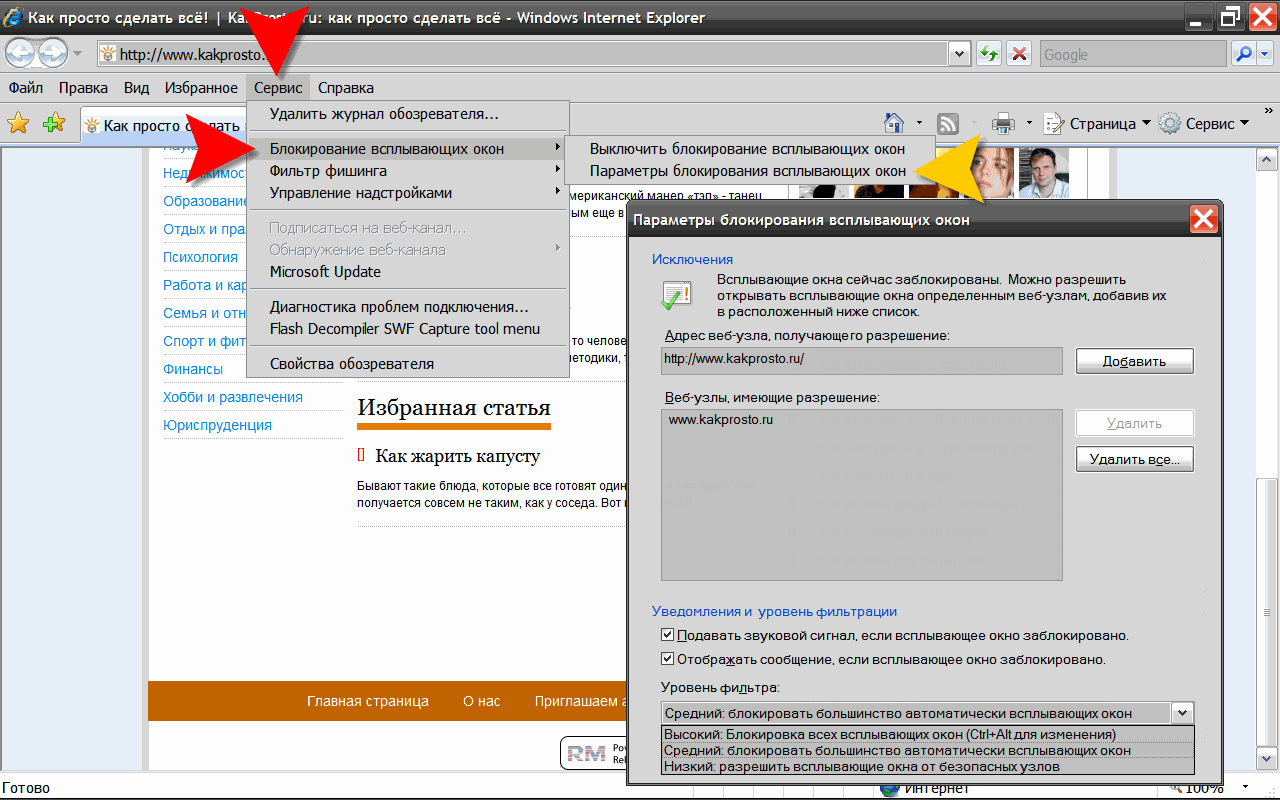Select Диагностика проблем подключения menu item
This screenshot has width=1280, height=800.
408,307
